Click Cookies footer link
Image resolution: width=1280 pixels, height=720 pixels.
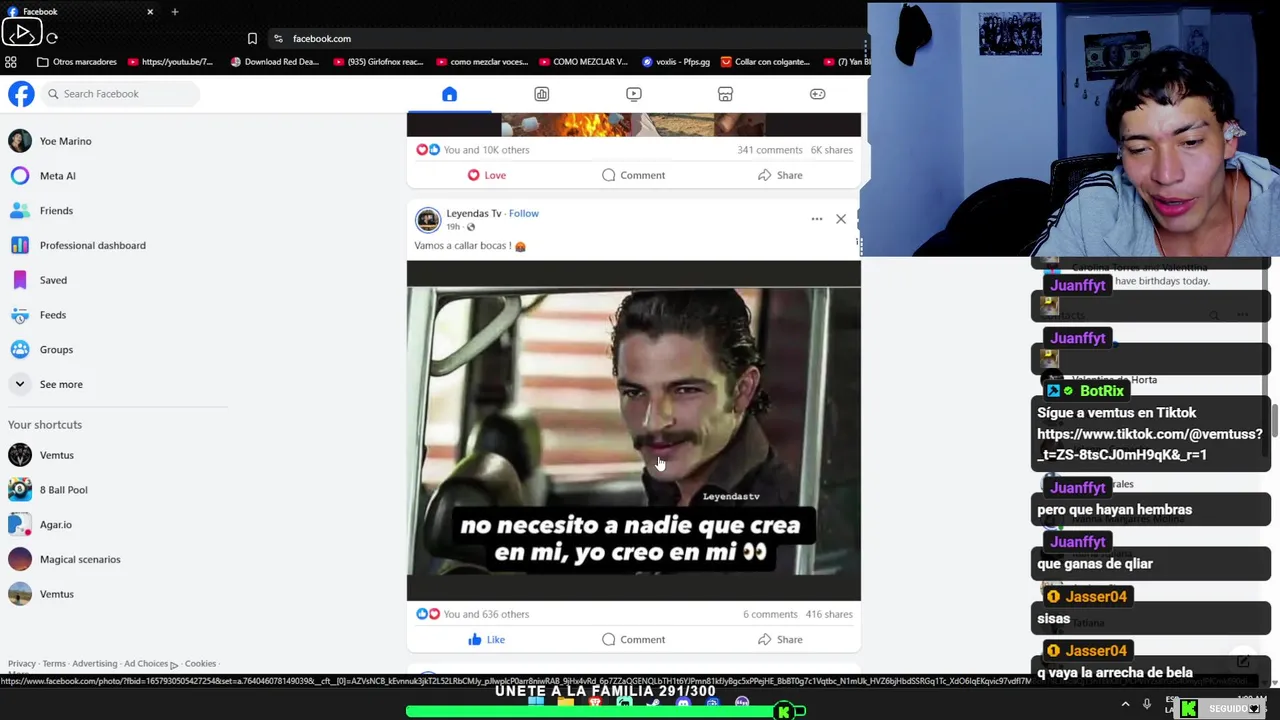tap(200, 664)
